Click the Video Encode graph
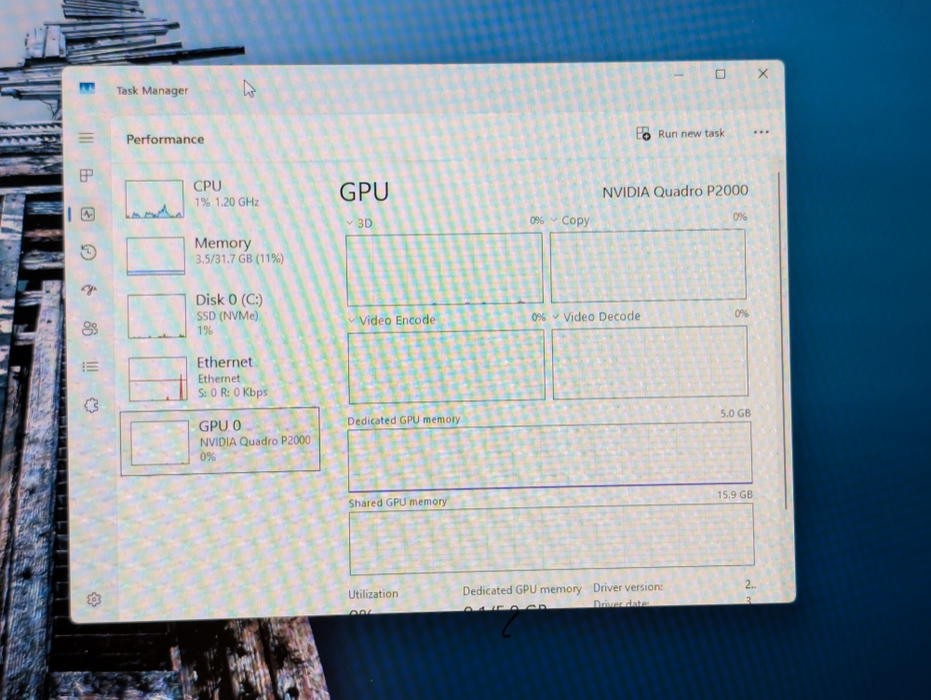The width and height of the screenshot is (931, 700). pyautogui.click(x=446, y=366)
